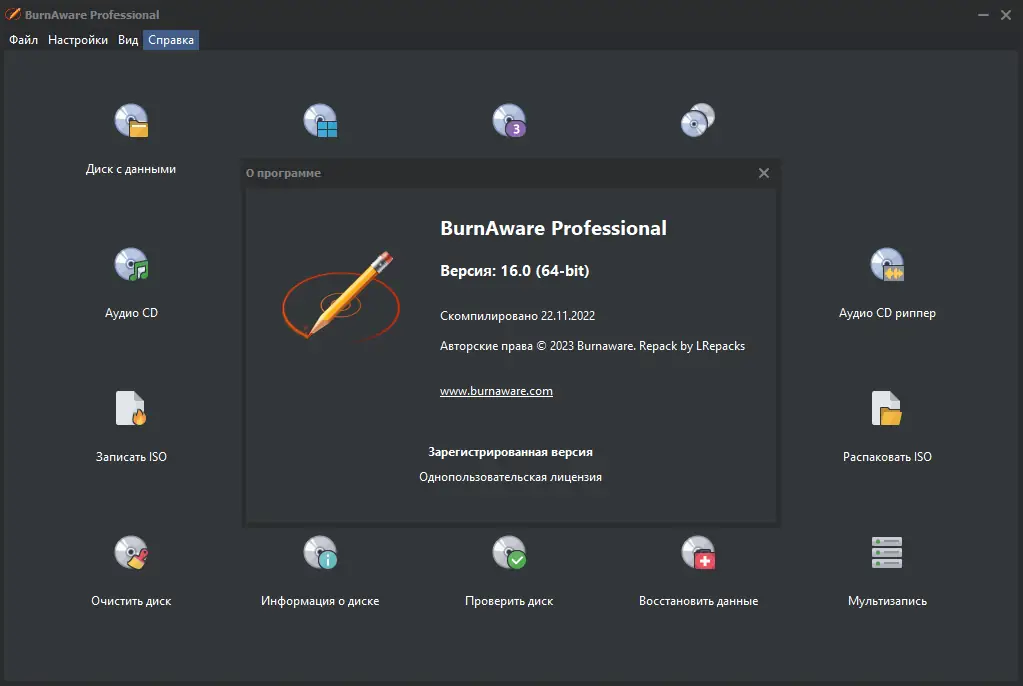Click the Авторские права copyright line
This screenshot has height=686, width=1023.
point(592,346)
